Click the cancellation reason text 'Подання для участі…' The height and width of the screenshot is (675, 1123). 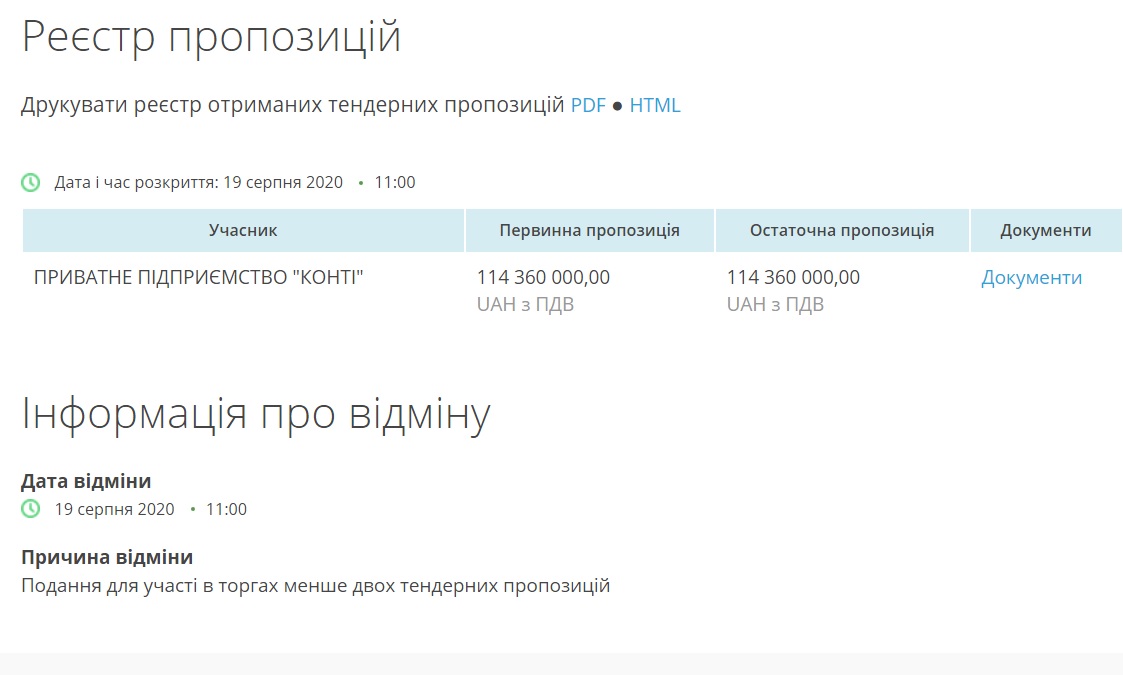(x=315, y=586)
